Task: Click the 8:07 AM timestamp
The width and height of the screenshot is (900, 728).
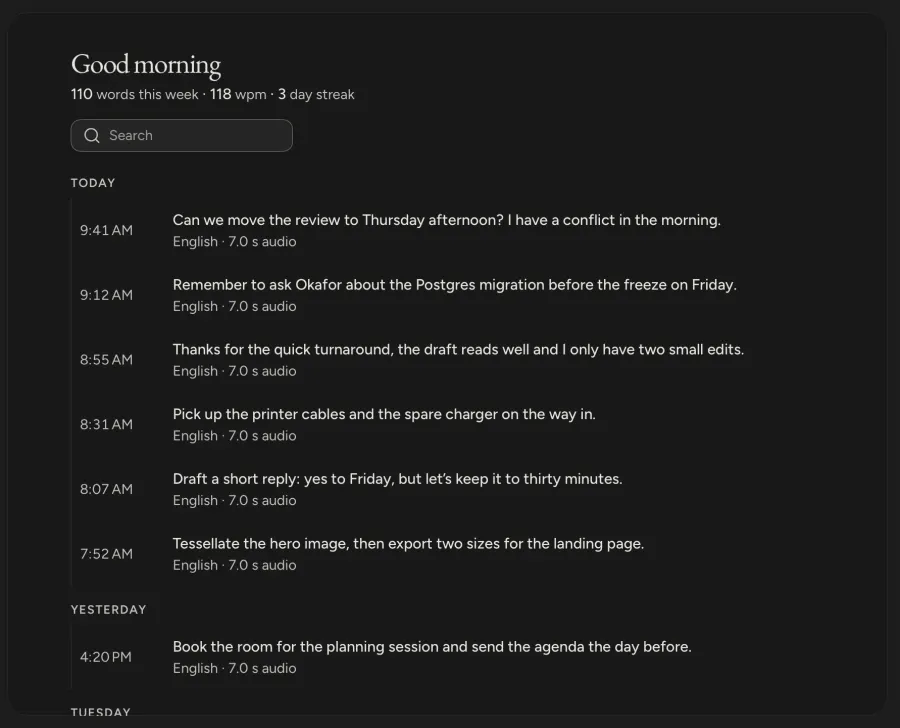Action: [x=106, y=489]
